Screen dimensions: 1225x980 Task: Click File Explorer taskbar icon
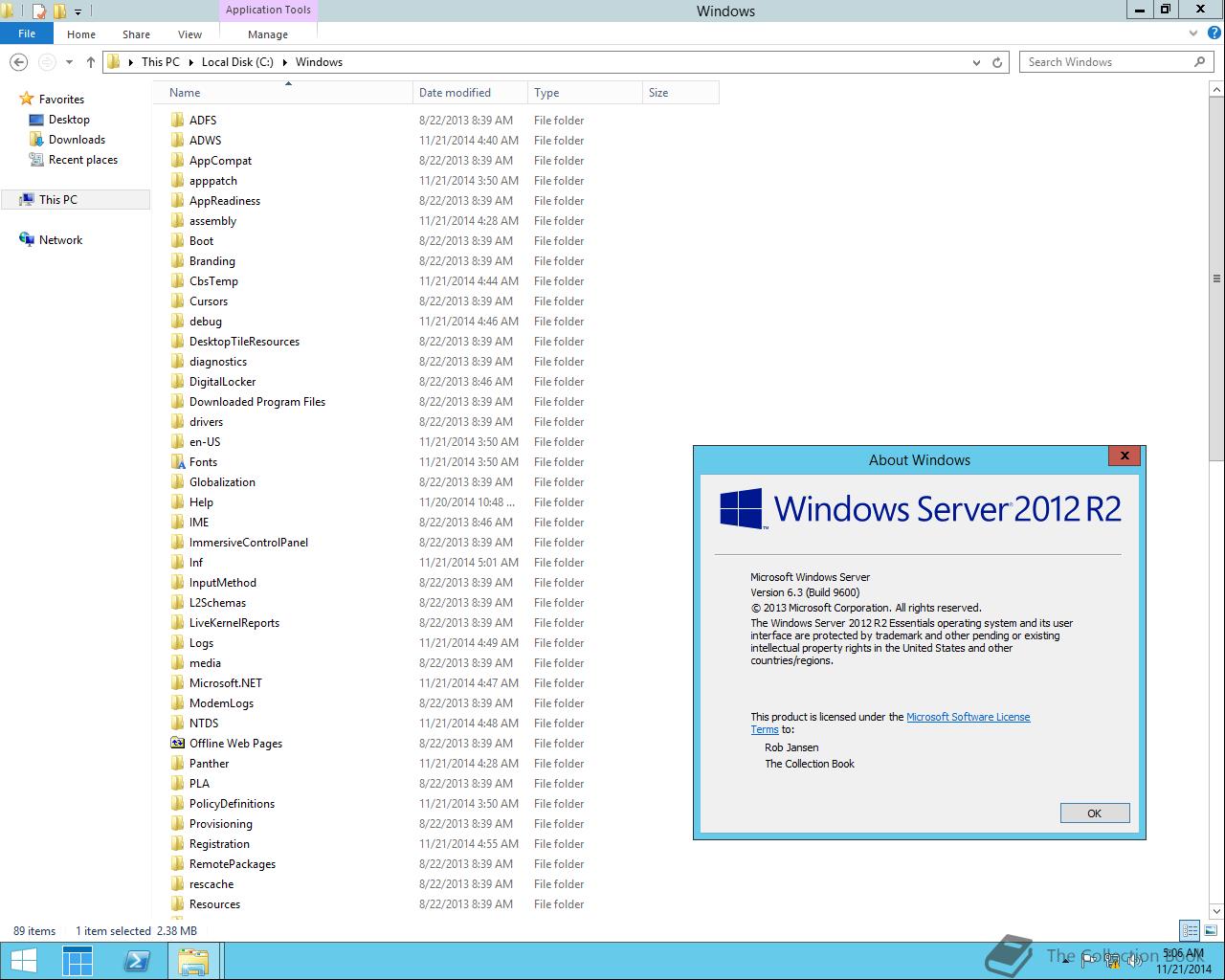tap(194, 961)
